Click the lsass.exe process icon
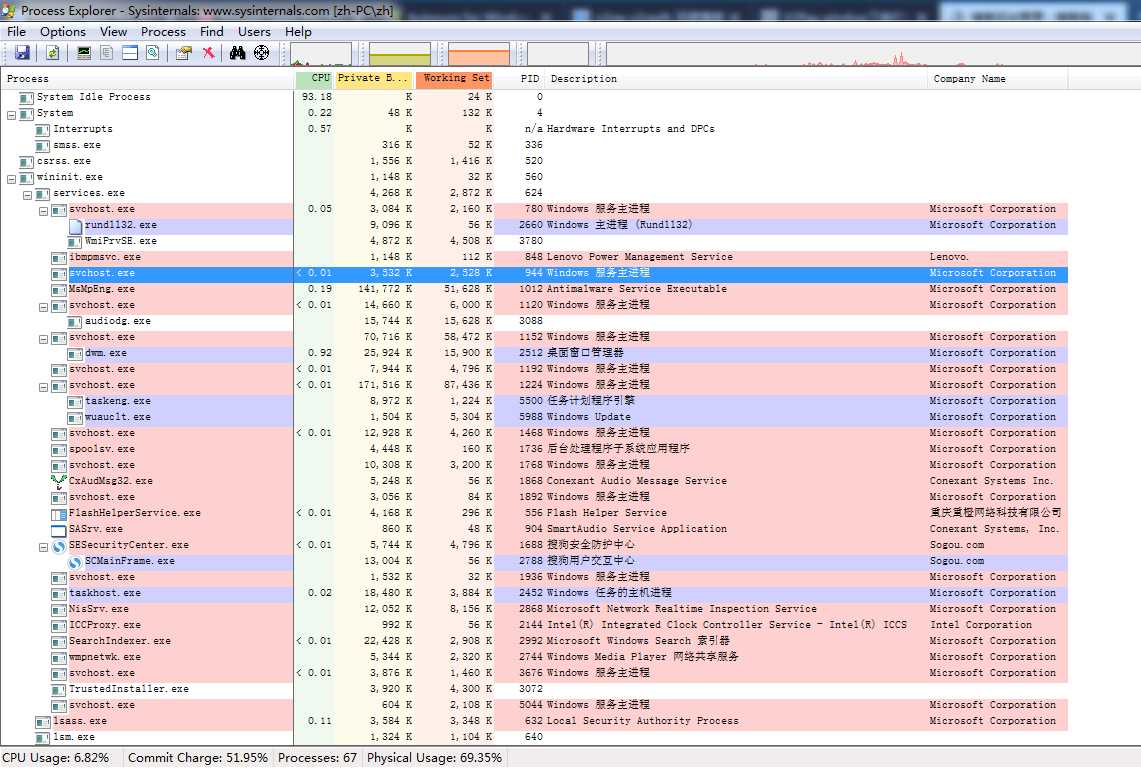Image resolution: width=1141 pixels, height=768 pixels. pos(43,722)
